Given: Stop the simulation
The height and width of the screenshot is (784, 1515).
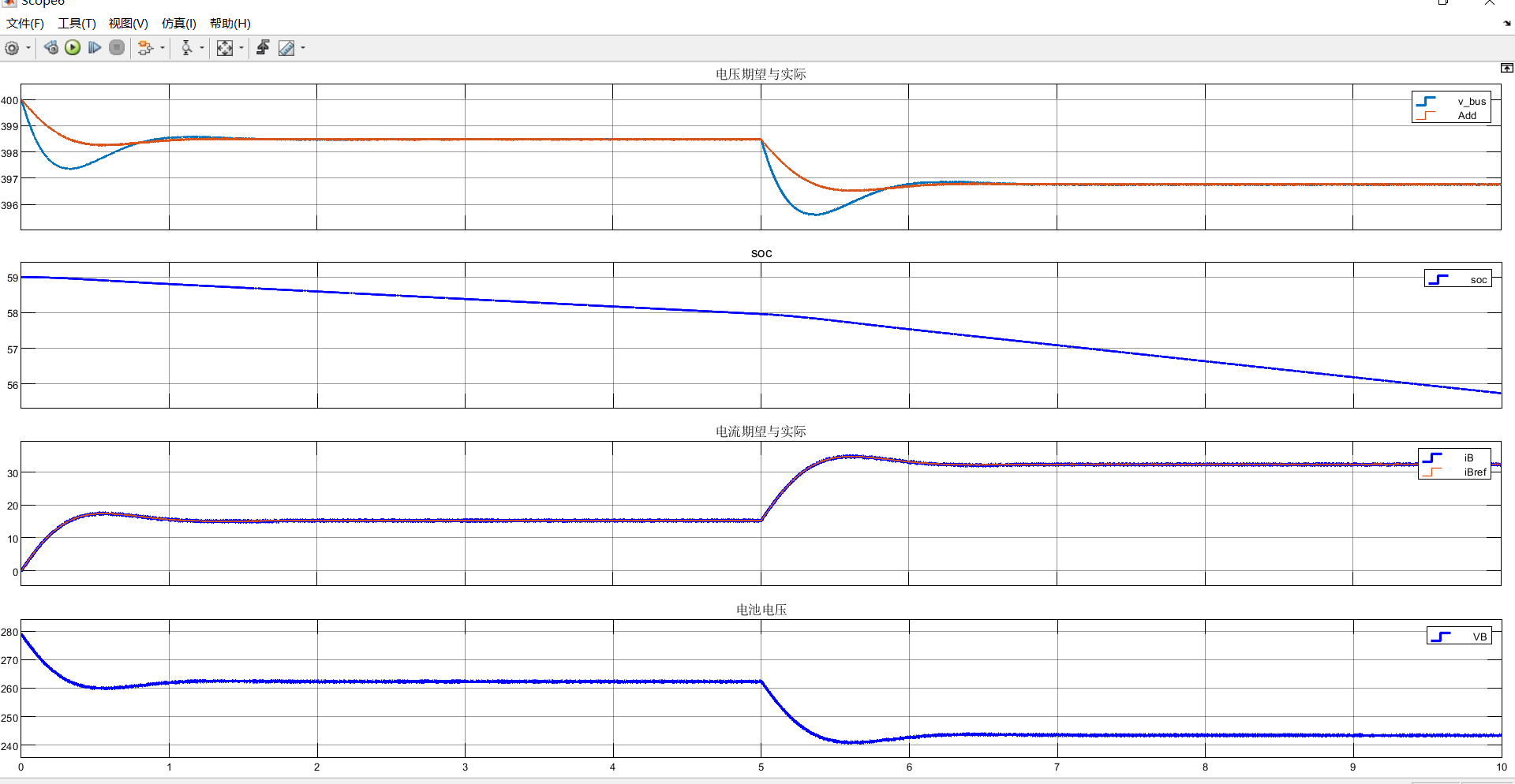Looking at the screenshot, I should pos(117,48).
